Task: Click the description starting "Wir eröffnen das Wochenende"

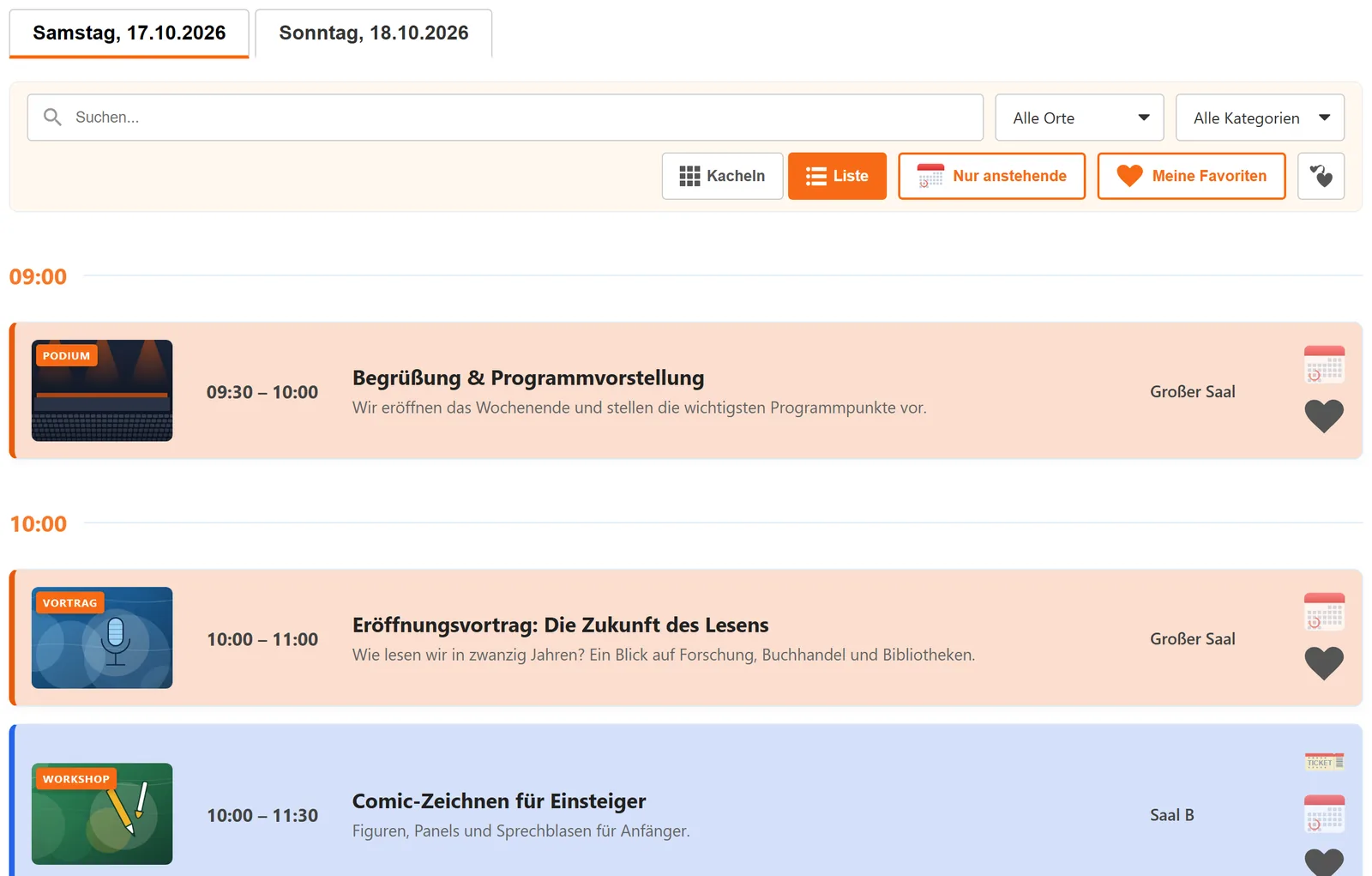Action: click(640, 408)
